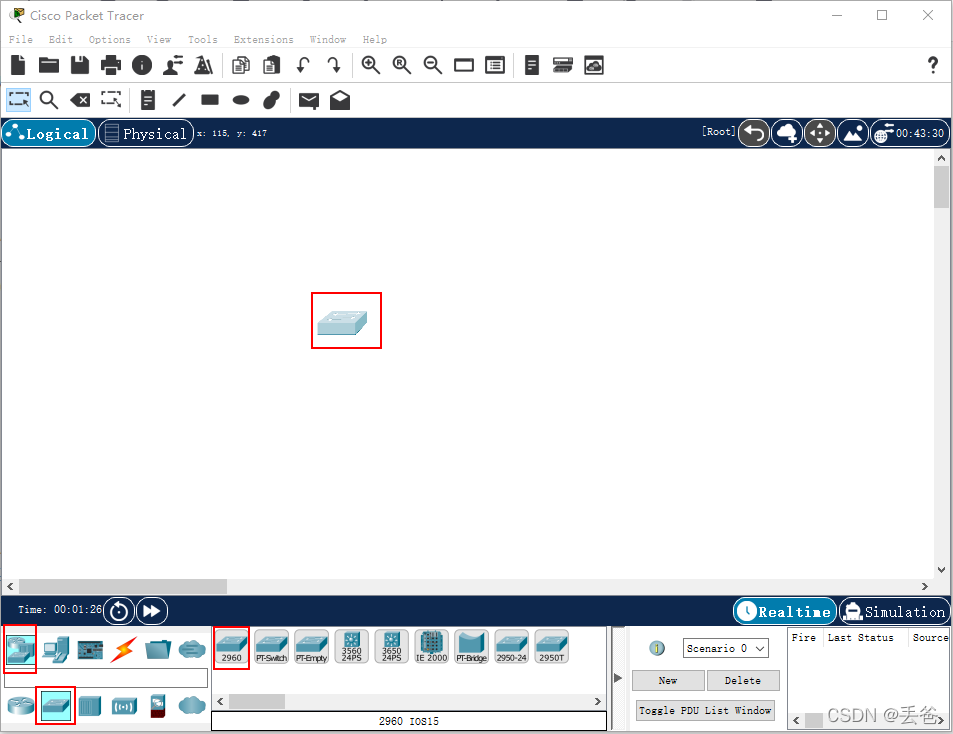Open help question mark icon

pyautogui.click(x=932, y=64)
